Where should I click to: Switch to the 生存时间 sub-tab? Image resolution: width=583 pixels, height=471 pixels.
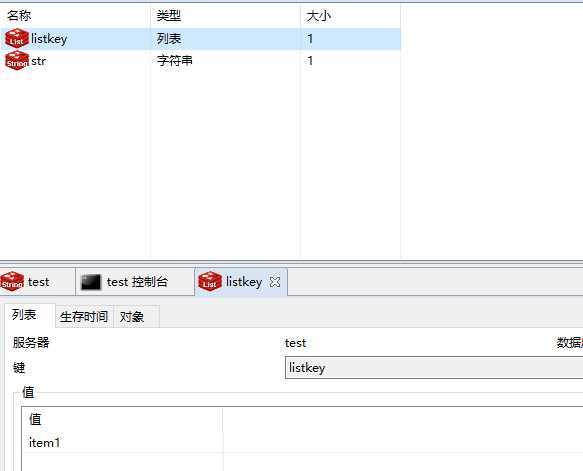click(x=84, y=317)
